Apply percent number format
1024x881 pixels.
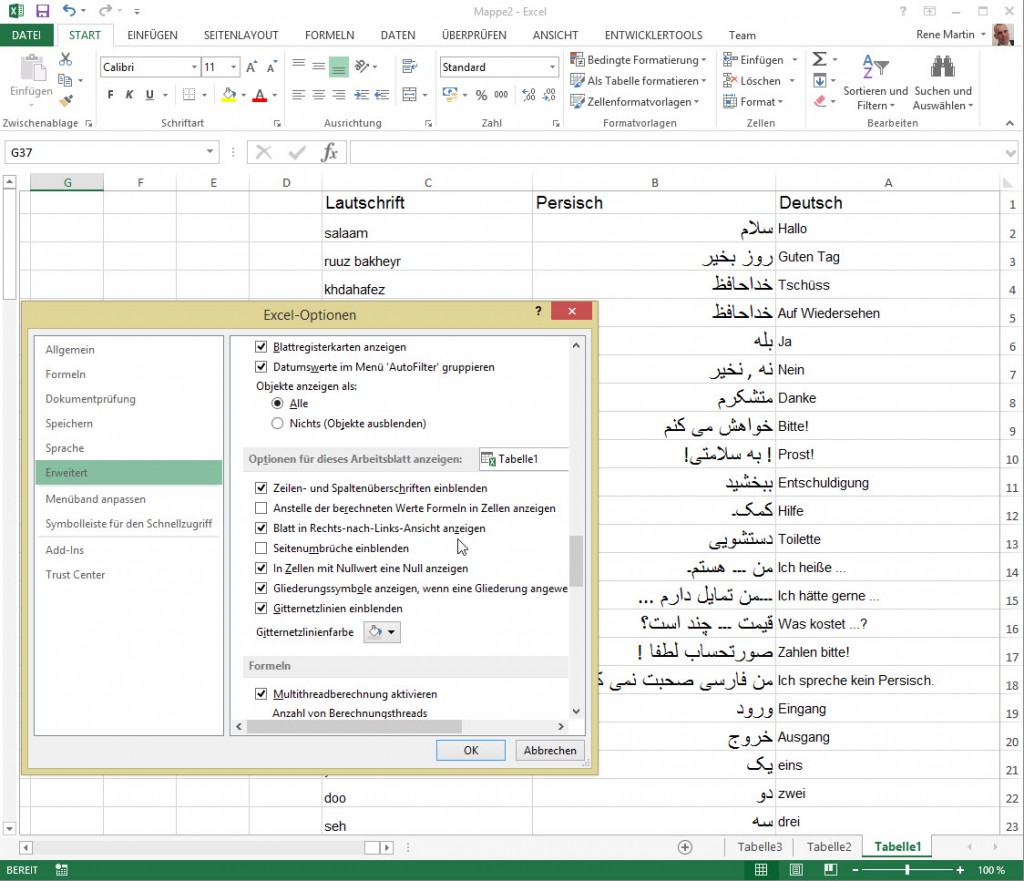pos(481,95)
